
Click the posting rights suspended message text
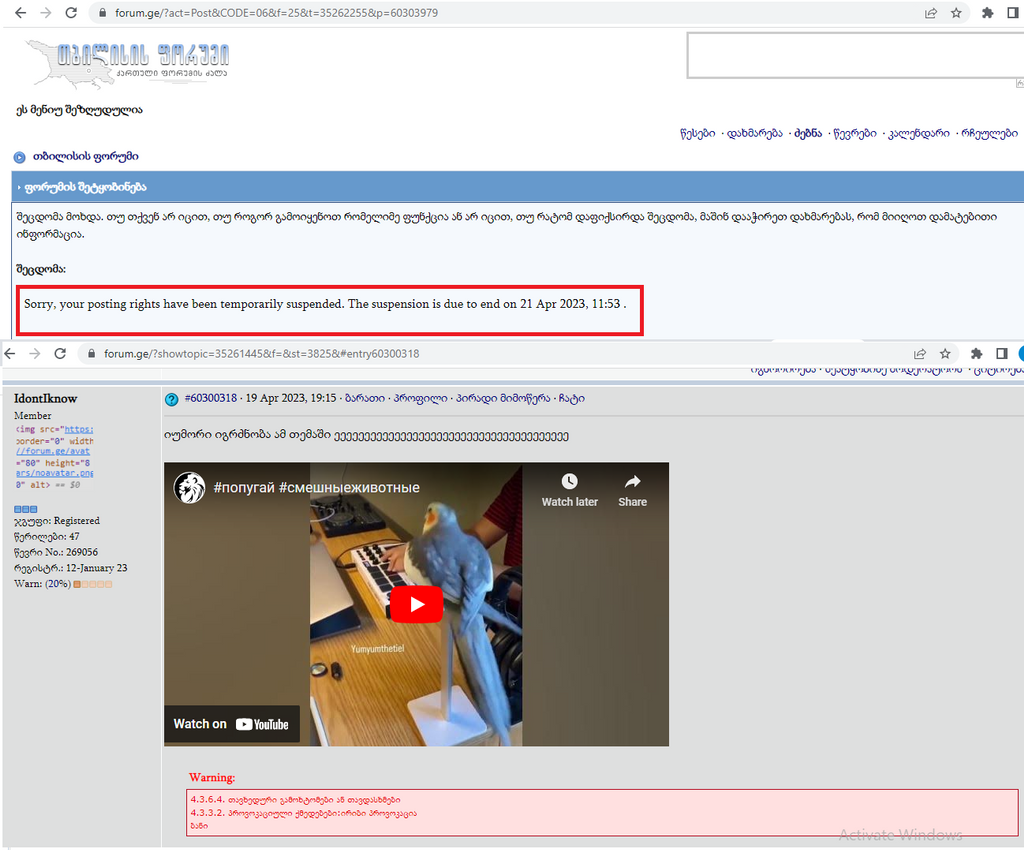[x=325, y=304]
